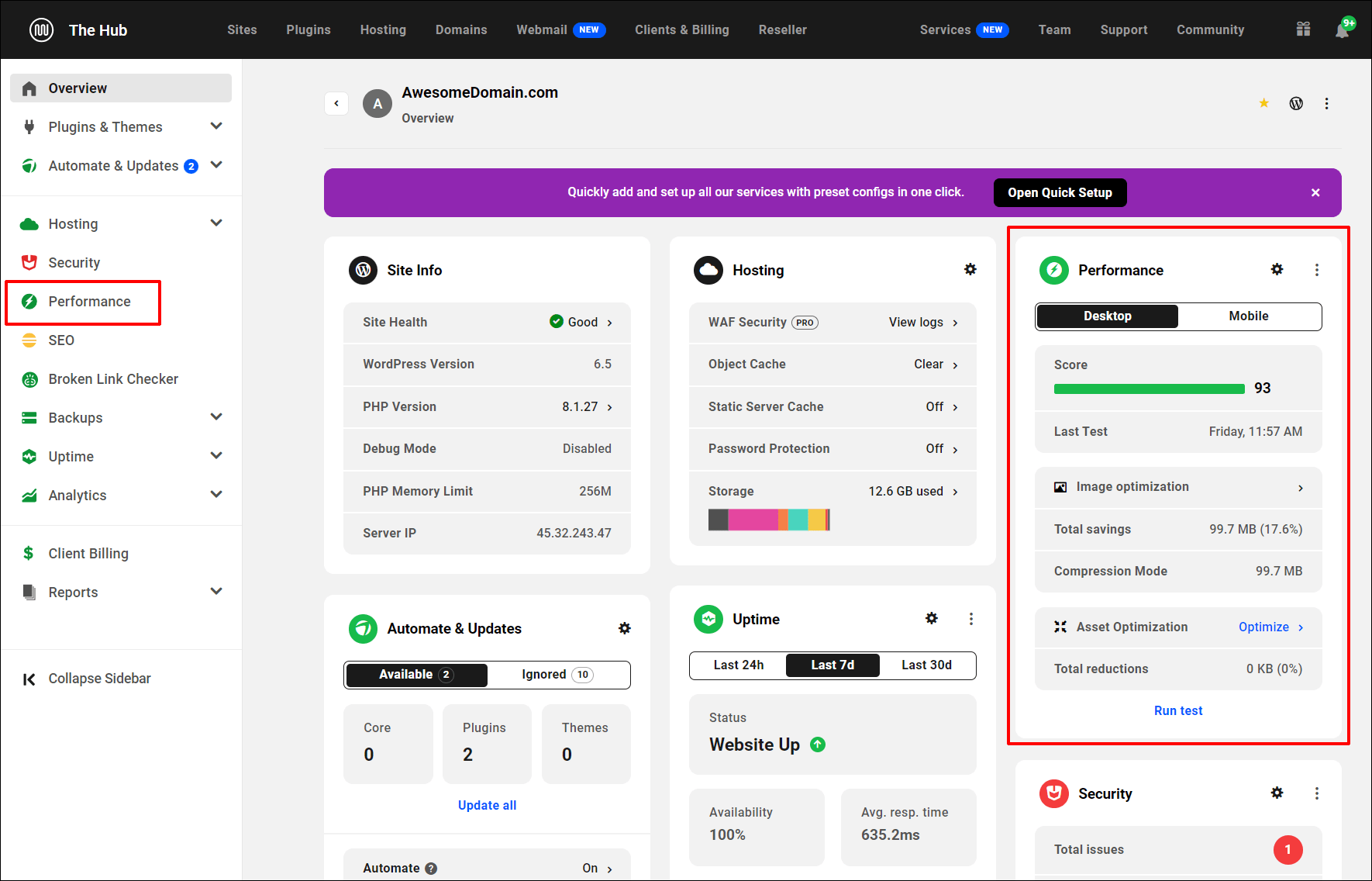Image resolution: width=1372 pixels, height=881 pixels.
Task: Click the Site Info WordPress icon
Action: pos(363,270)
